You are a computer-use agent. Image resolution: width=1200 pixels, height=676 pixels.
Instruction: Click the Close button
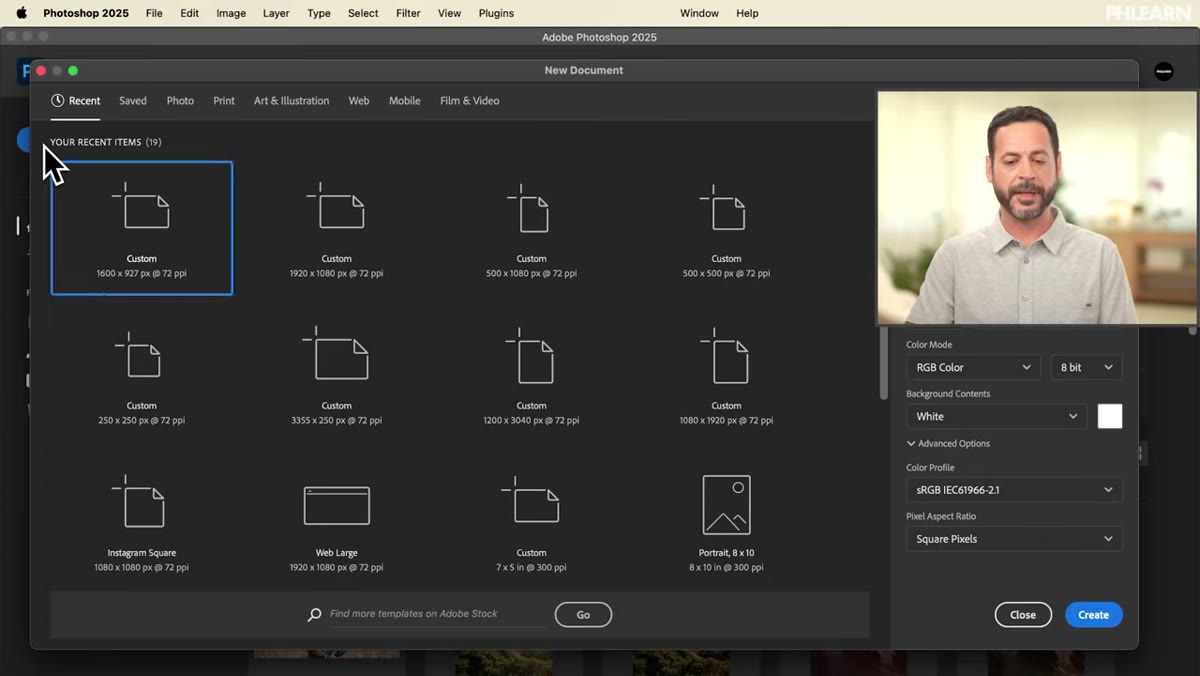pyautogui.click(x=1023, y=615)
